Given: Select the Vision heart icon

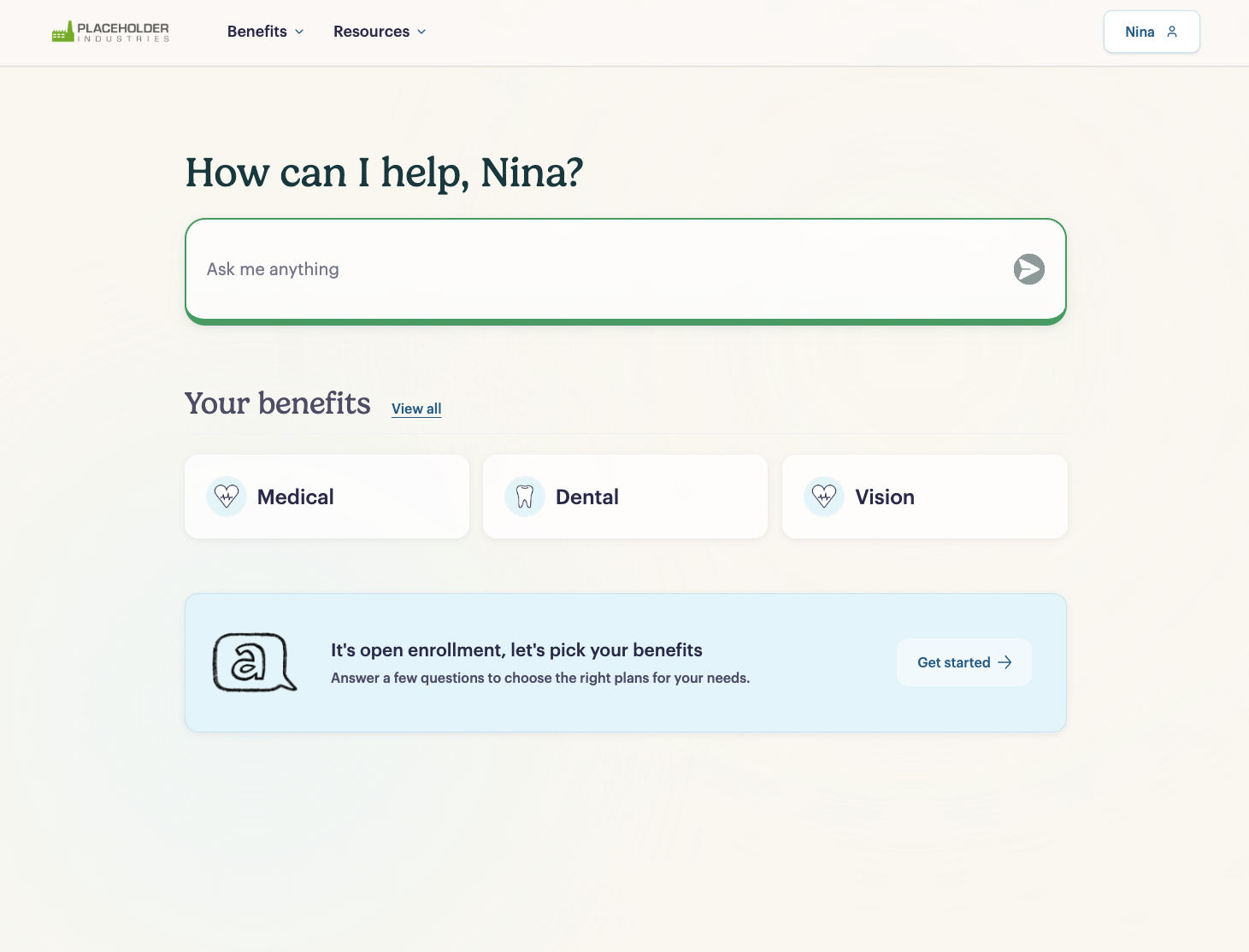Looking at the screenshot, I should click(823, 496).
